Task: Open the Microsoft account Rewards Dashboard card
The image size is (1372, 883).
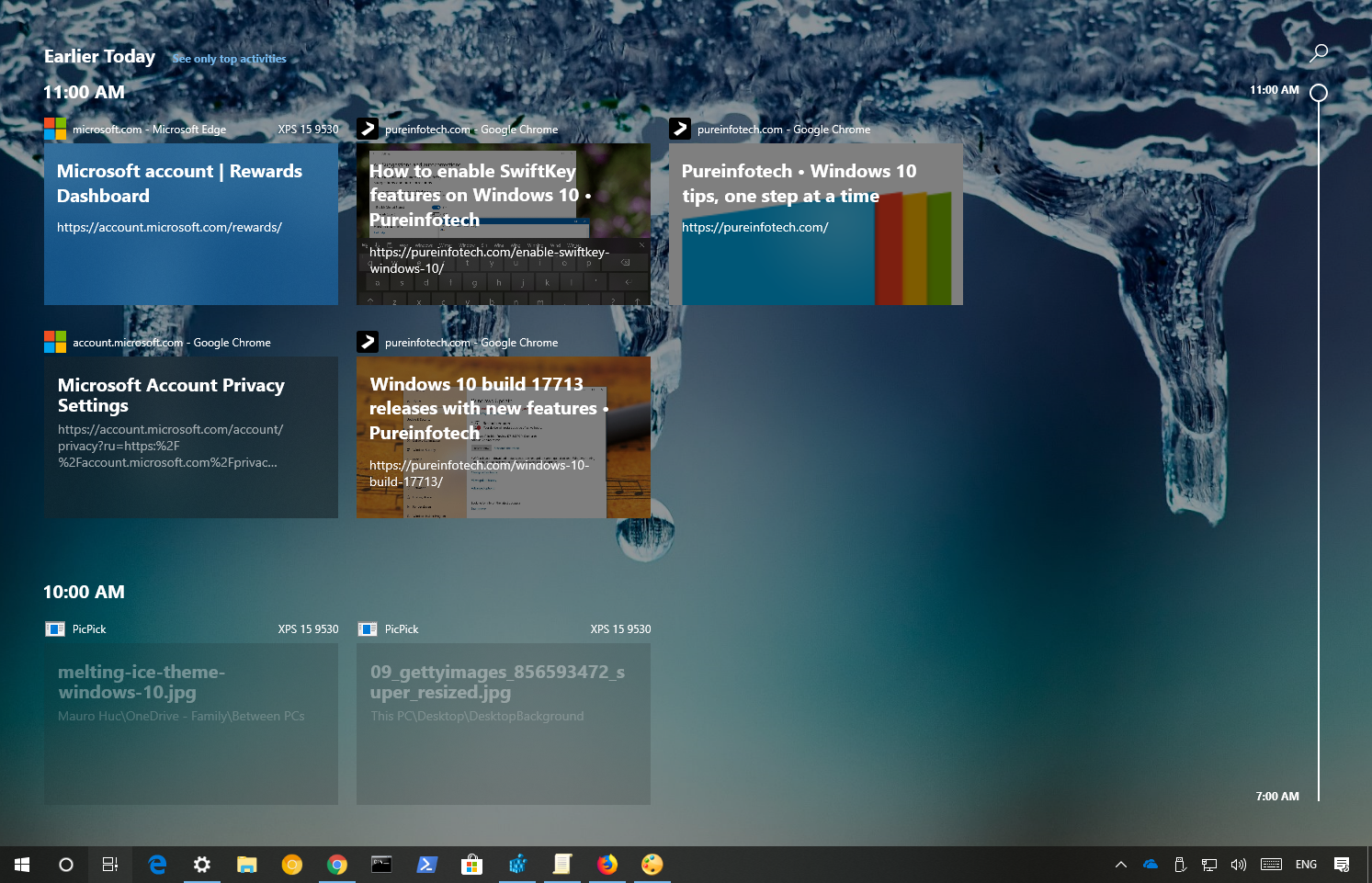Action: click(191, 224)
